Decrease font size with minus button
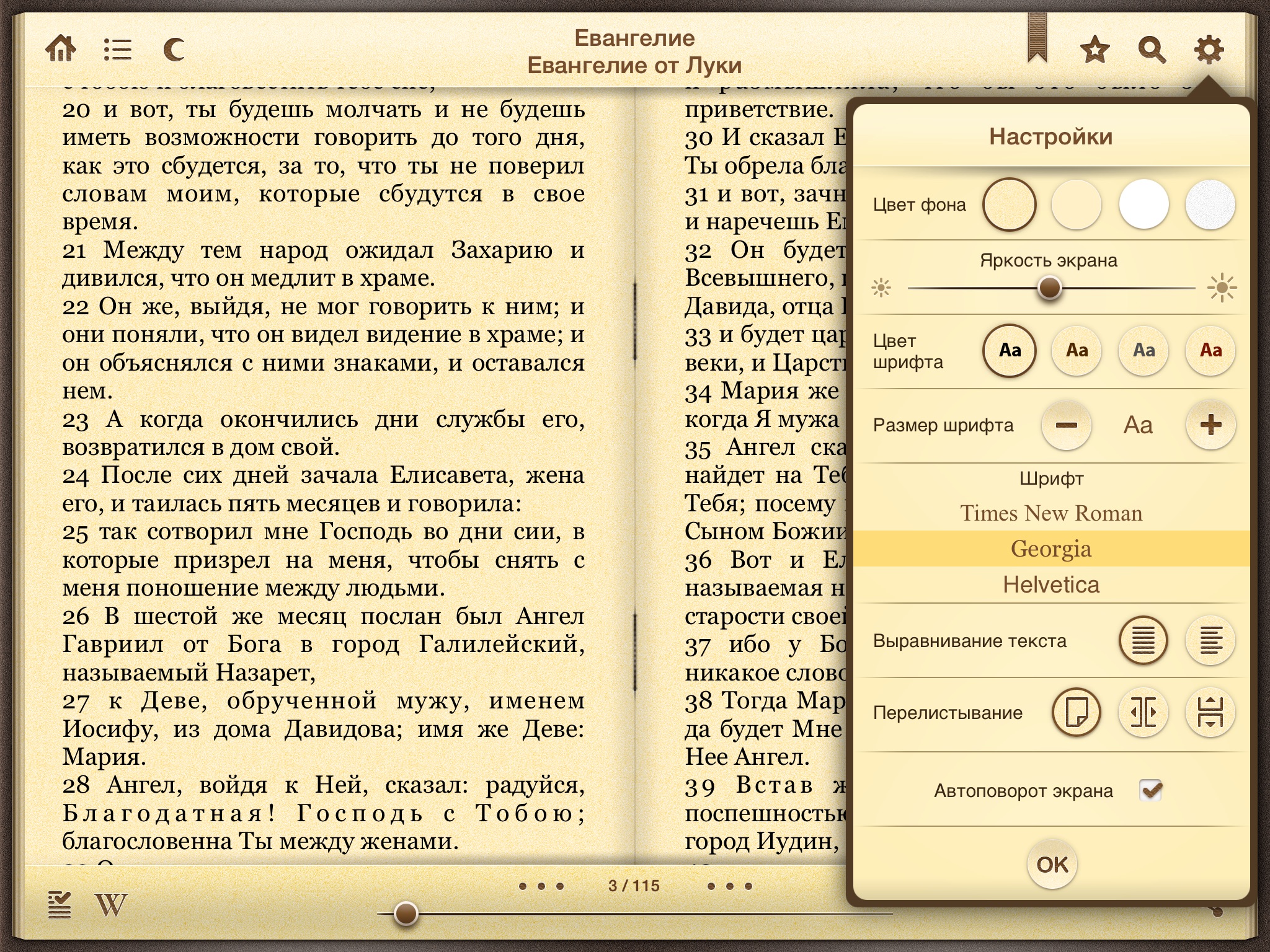The image size is (1270, 952). tap(1066, 425)
